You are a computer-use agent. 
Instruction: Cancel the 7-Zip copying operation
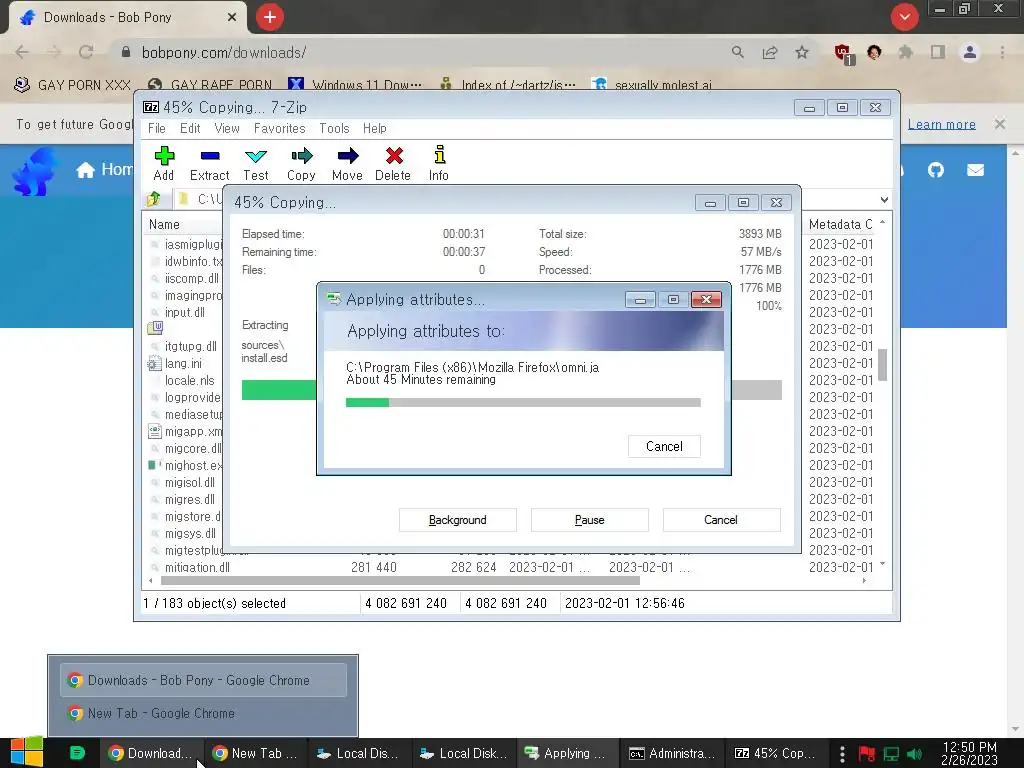[x=721, y=520]
